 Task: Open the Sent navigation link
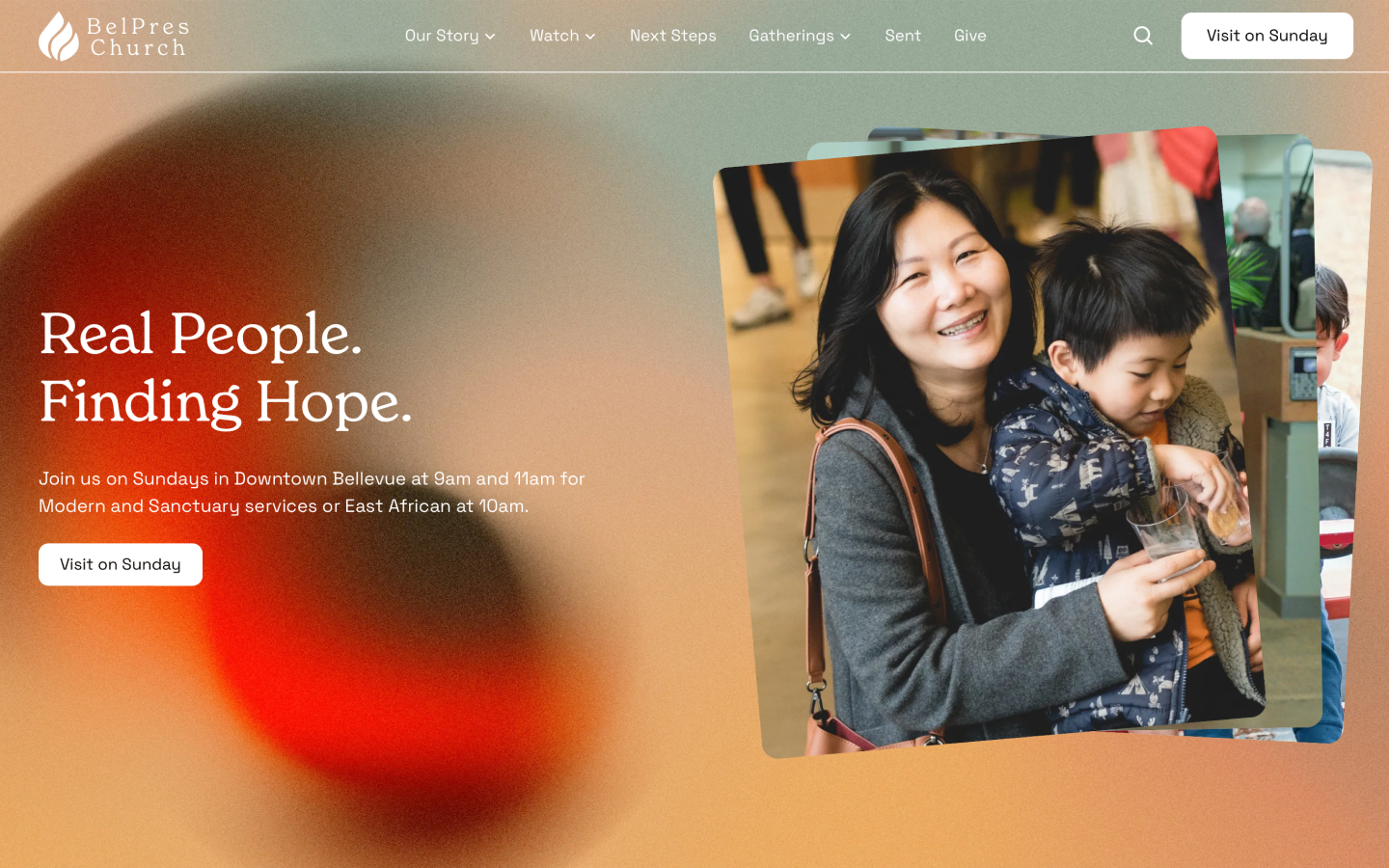pos(903,36)
